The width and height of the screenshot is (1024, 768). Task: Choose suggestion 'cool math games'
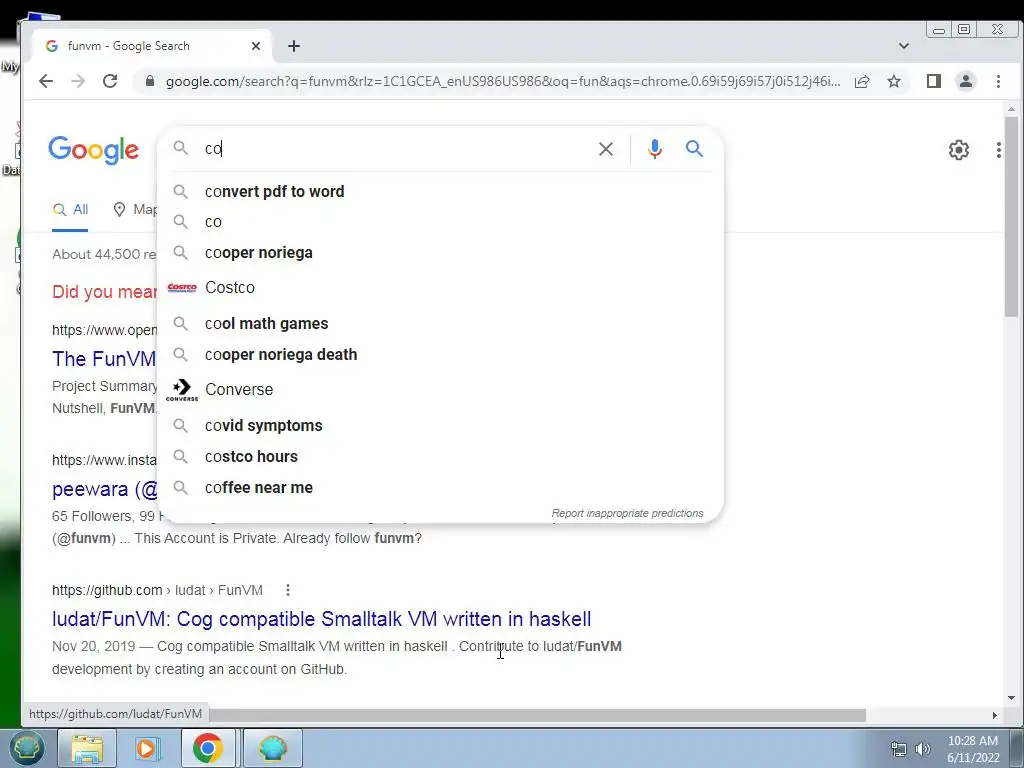pyautogui.click(x=441, y=324)
